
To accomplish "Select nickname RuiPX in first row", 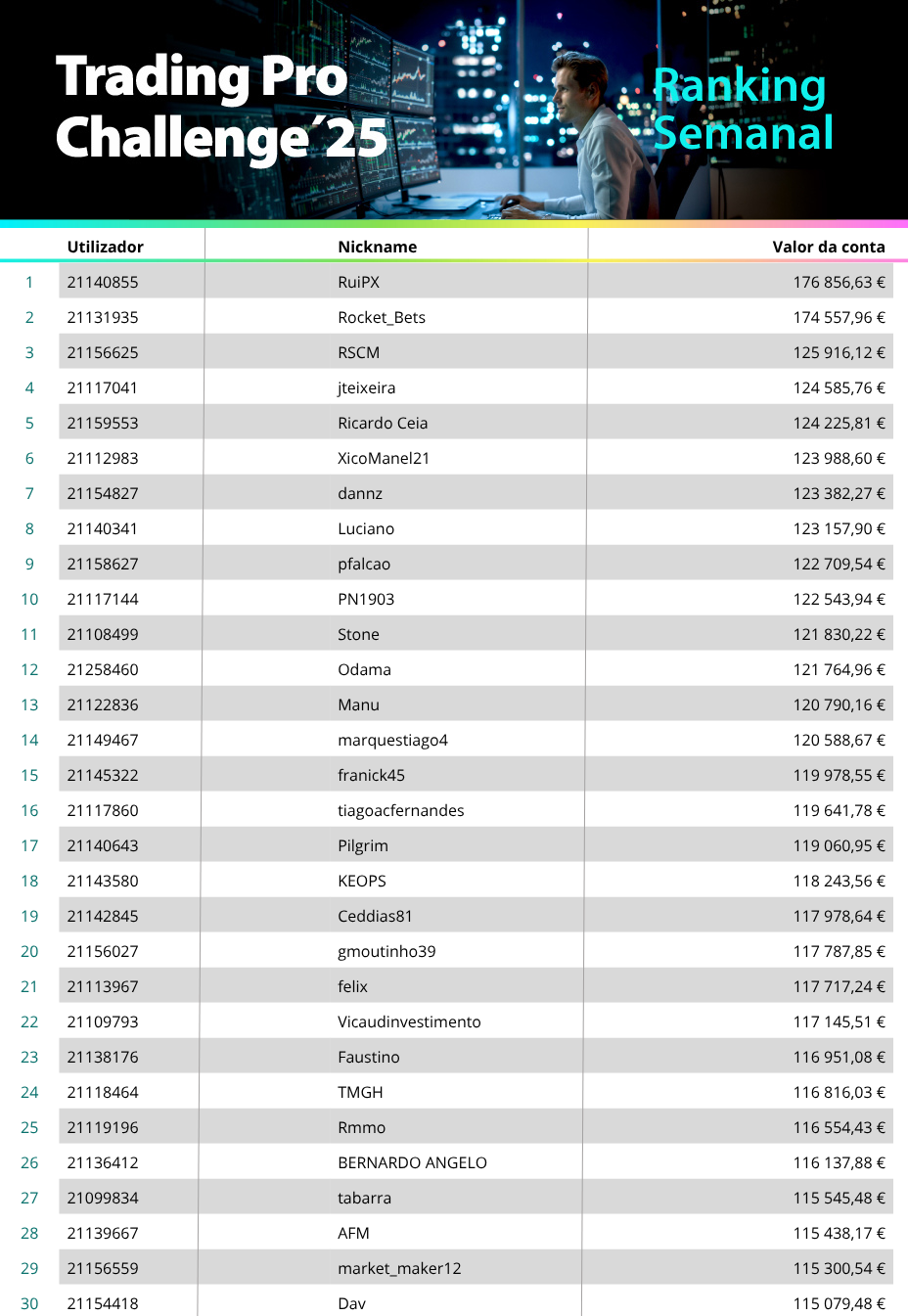I will pos(358,282).
